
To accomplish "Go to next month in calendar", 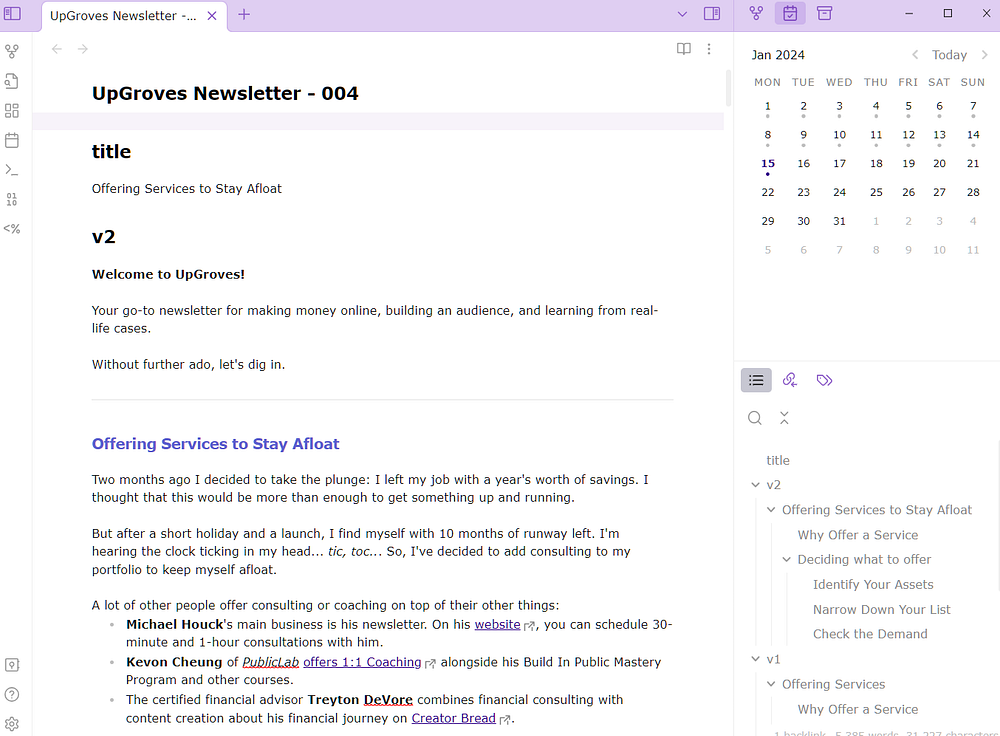I will coord(985,55).
